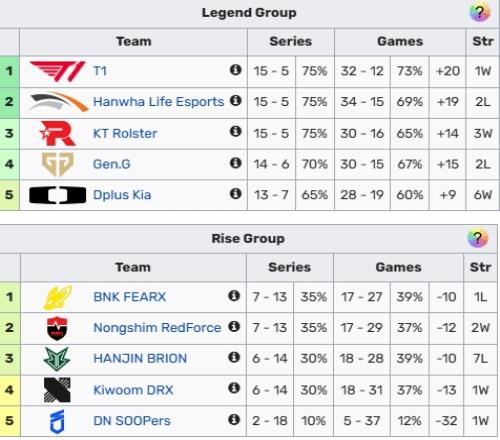The height and width of the screenshot is (440, 500).
Task: Go to the Gen.G team page
Action: click(x=111, y=164)
